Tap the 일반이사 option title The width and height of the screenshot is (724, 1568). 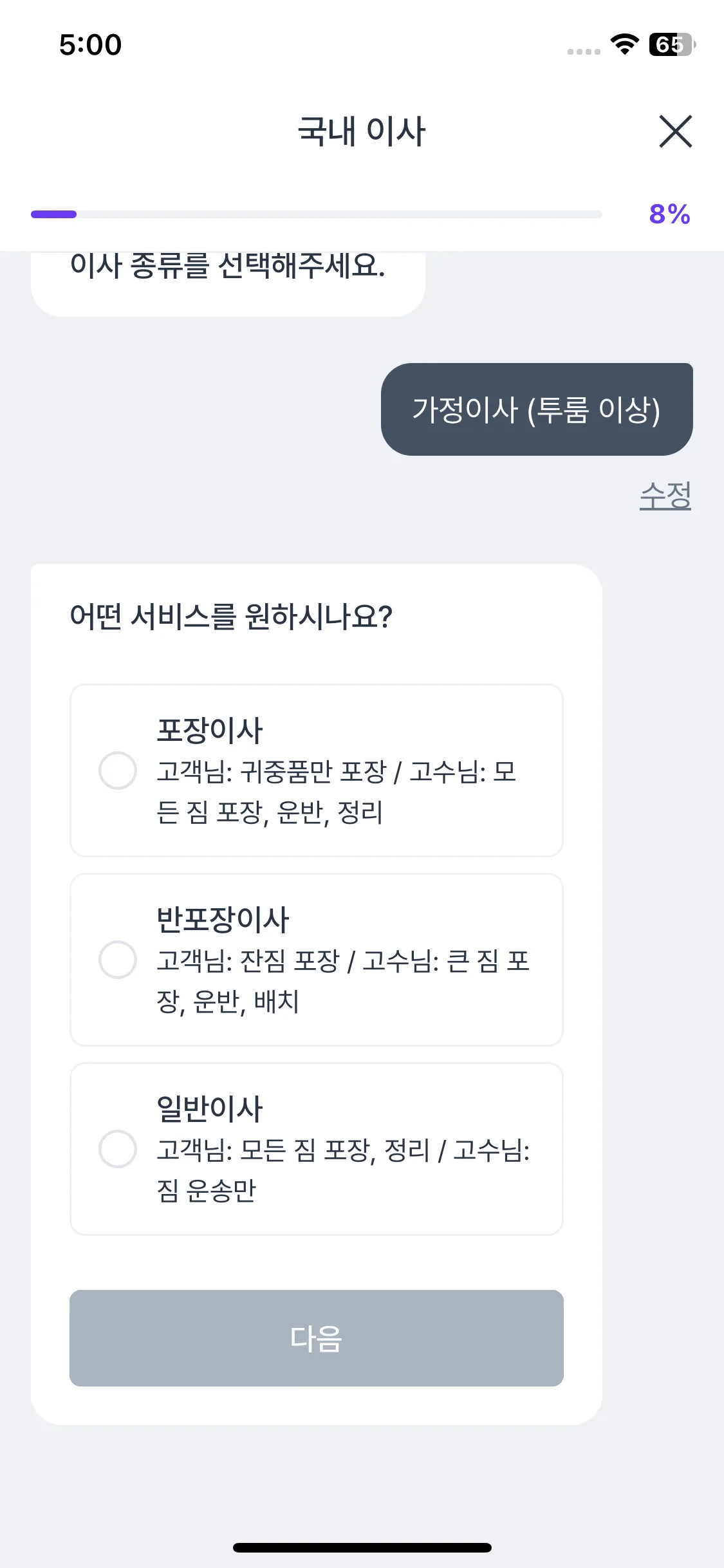[210, 1109]
